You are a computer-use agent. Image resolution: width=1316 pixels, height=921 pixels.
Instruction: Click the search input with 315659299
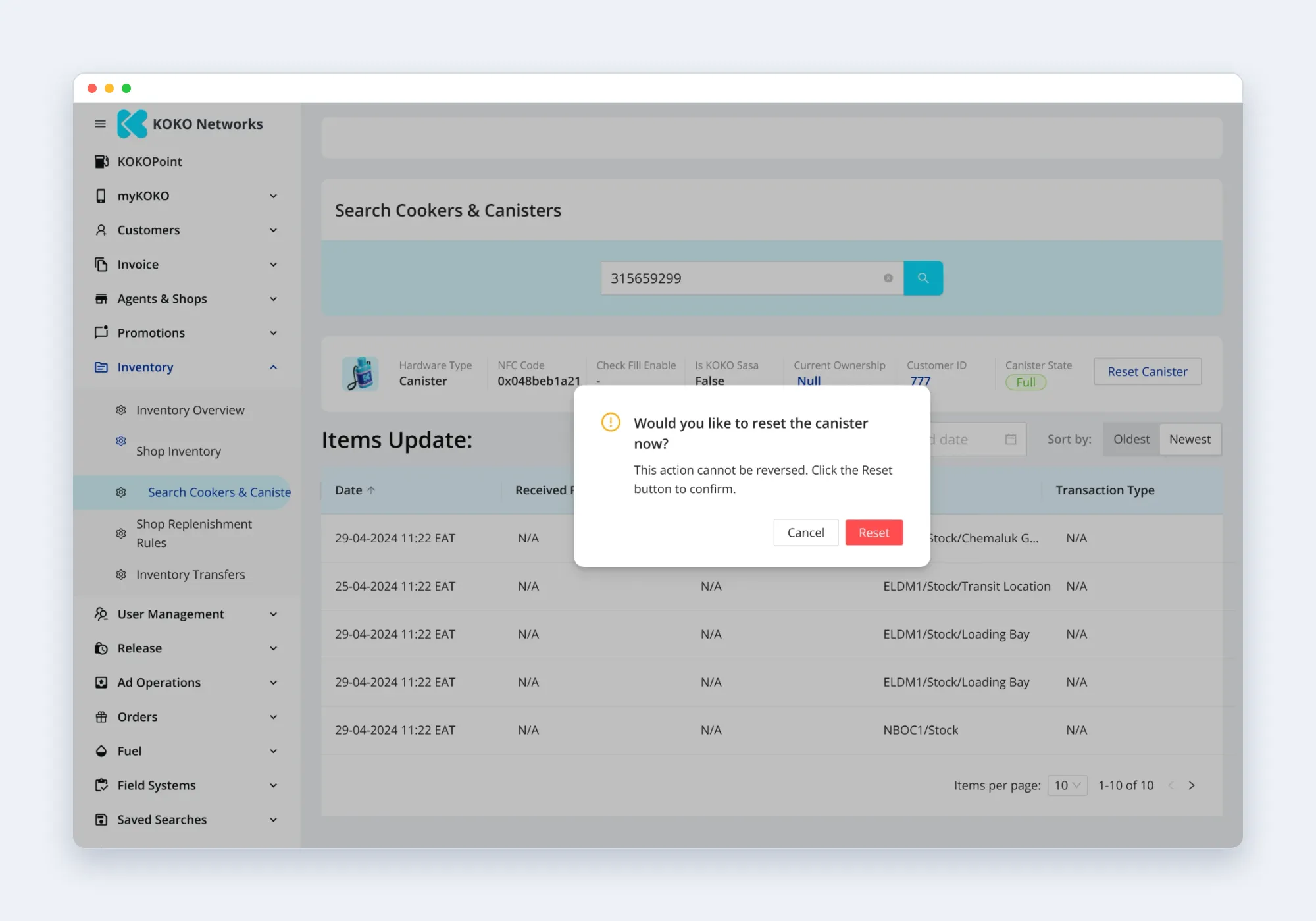pos(752,278)
